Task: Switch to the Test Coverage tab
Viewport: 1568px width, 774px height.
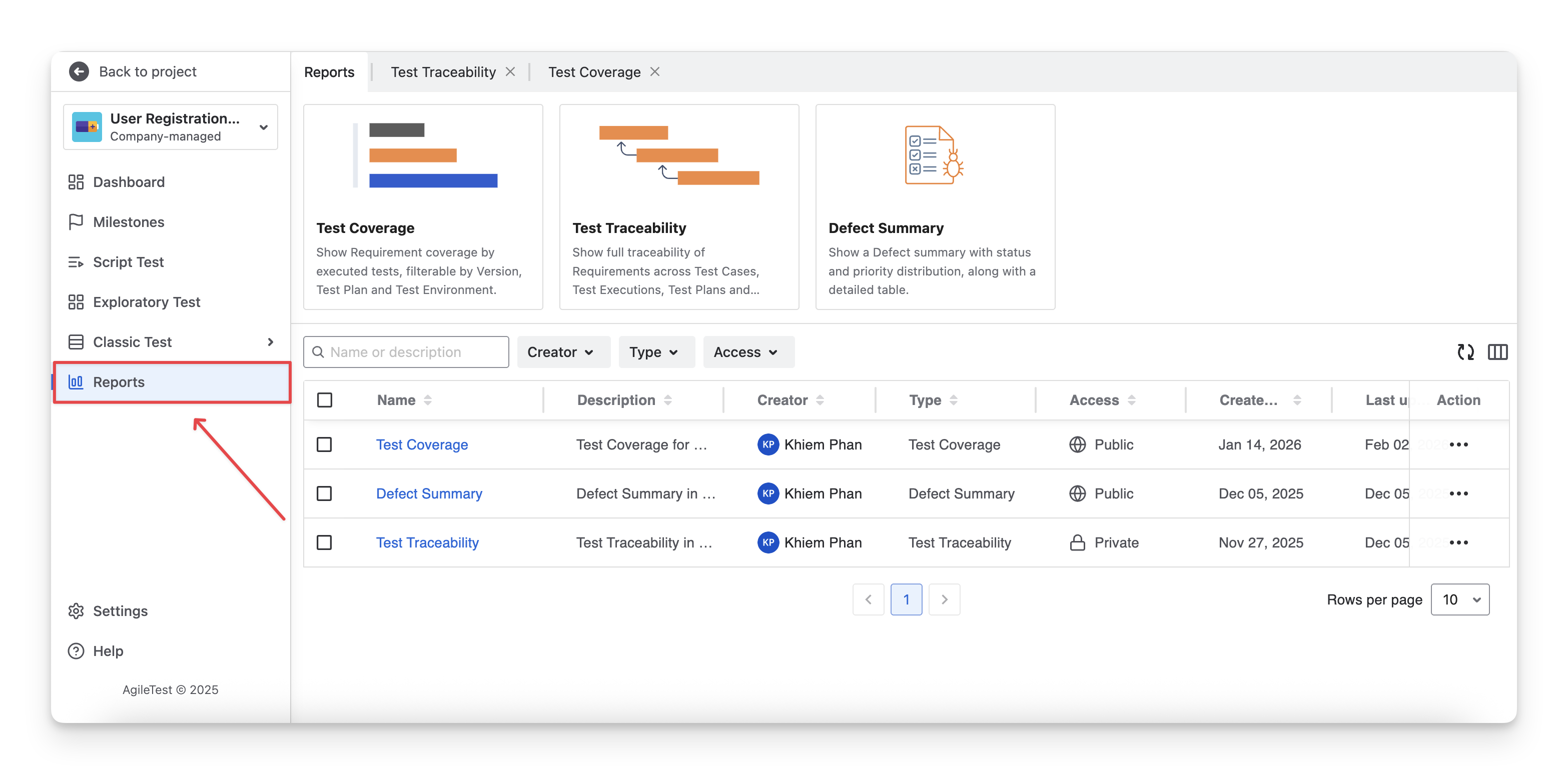Action: [x=594, y=72]
